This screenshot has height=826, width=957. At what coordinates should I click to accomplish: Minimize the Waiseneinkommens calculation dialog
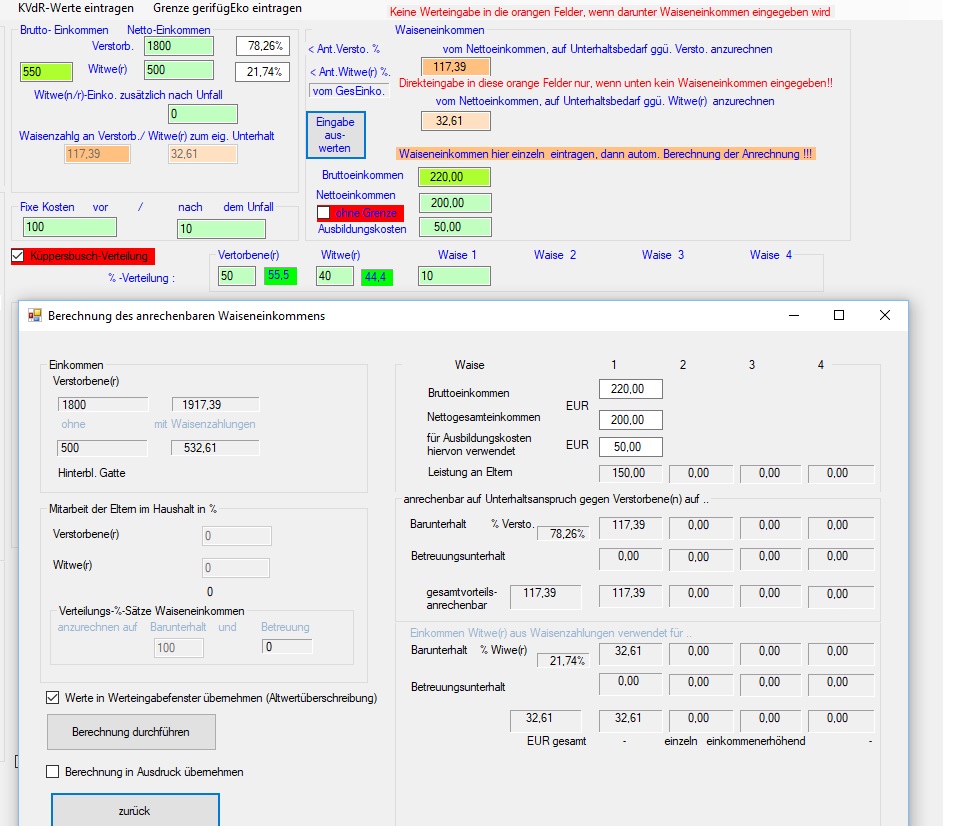[x=793, y=315]
